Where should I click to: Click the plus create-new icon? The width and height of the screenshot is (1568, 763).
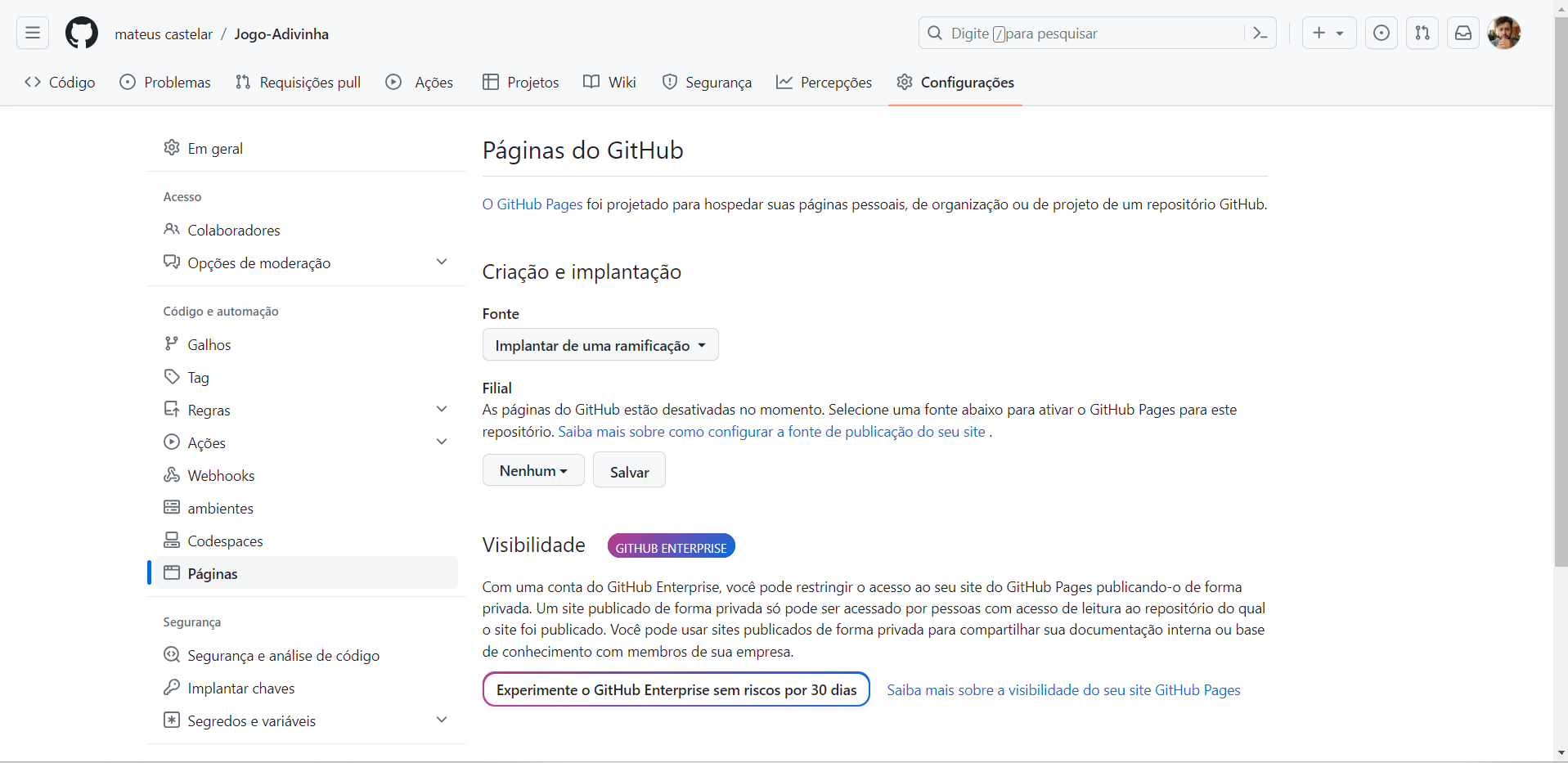point(1319,33)
